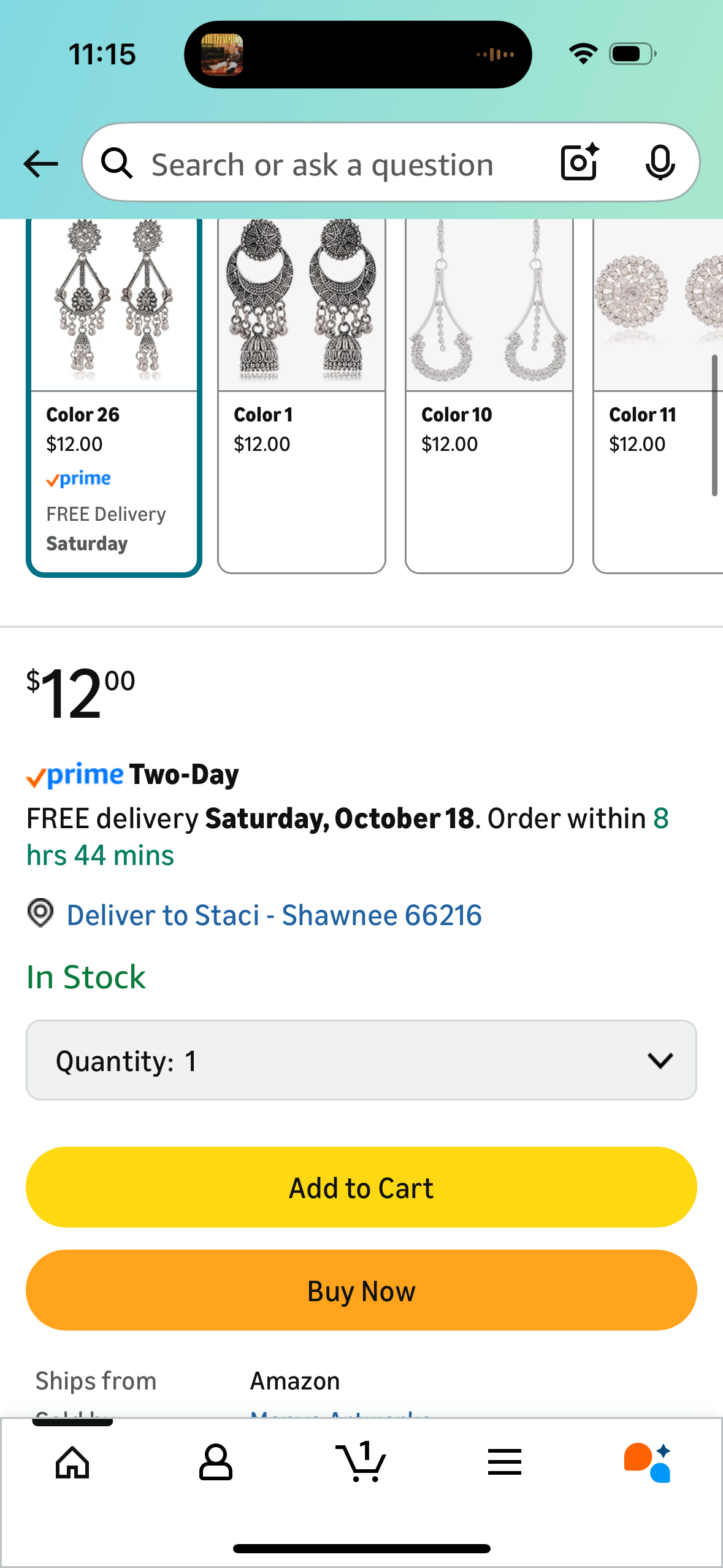
Task: Tap the camera lens search icon
Action: [579, 163]
